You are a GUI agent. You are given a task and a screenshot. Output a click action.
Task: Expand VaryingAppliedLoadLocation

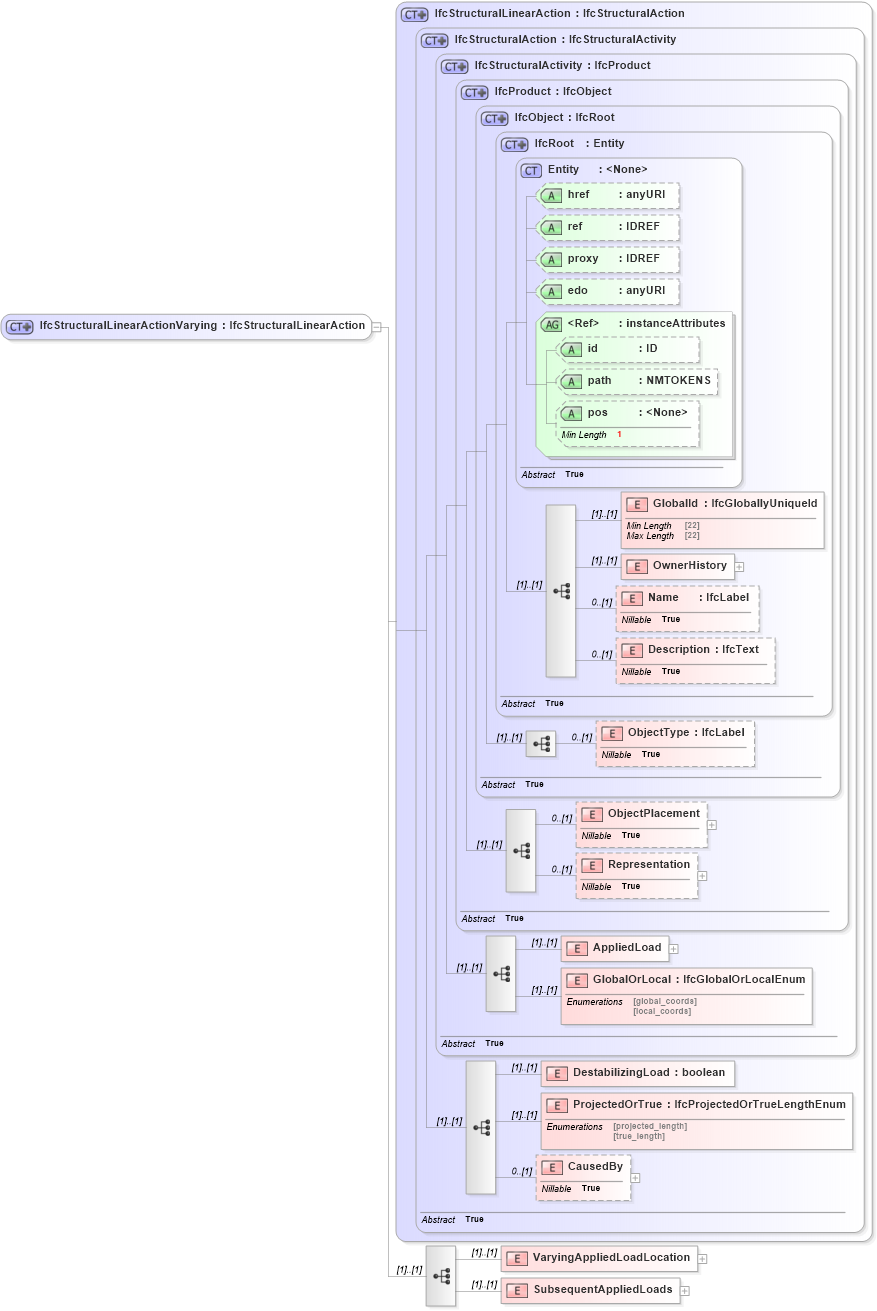click(703, 1258)
